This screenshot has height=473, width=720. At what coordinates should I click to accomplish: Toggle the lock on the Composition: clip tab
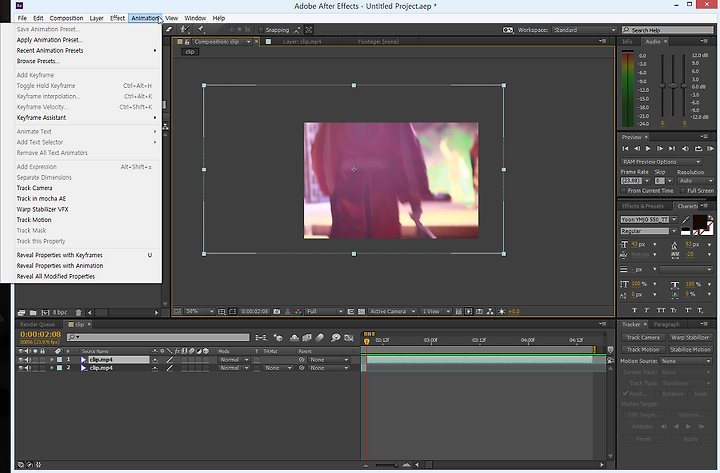tap(187, 42)
